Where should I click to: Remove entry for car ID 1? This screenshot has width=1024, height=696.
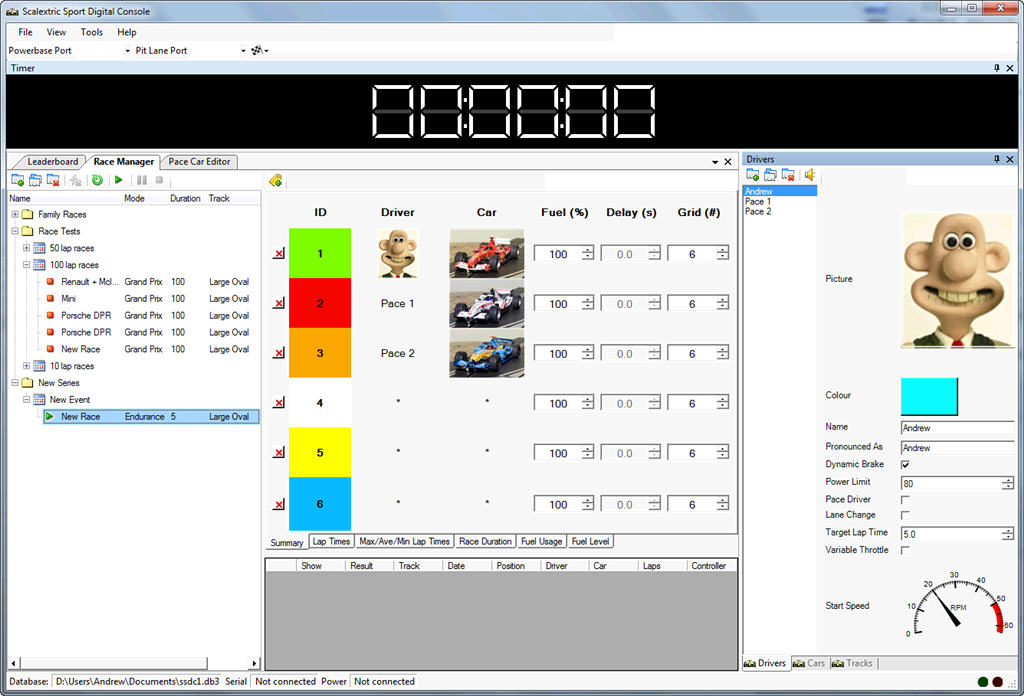(x=279, y=253)
